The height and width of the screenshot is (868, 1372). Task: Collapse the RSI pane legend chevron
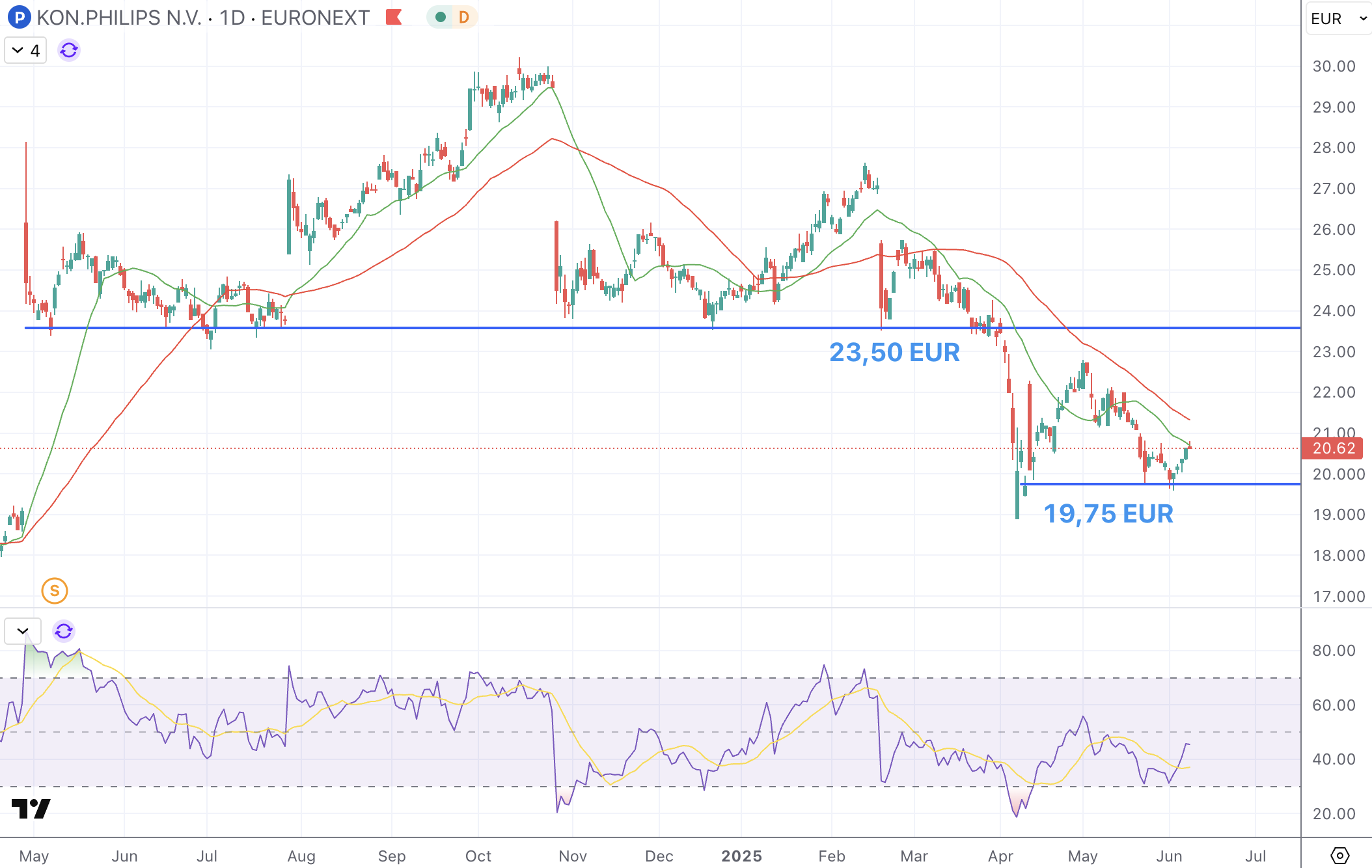click(x=23, y=631)
